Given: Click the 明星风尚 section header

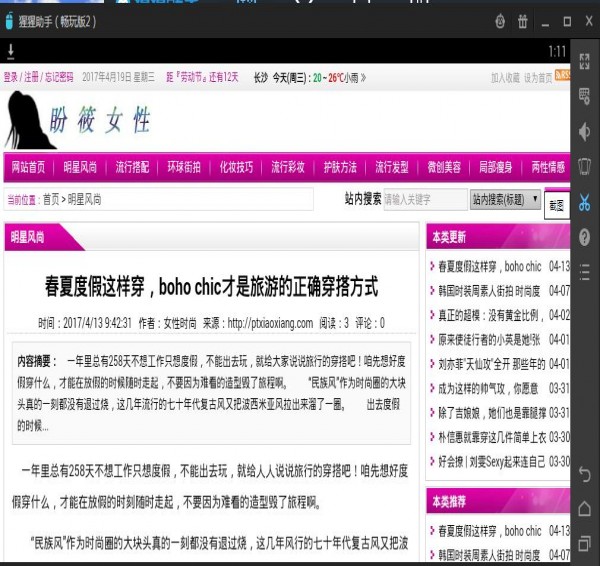Looking at the screenshot, I should tap(28, 237).
